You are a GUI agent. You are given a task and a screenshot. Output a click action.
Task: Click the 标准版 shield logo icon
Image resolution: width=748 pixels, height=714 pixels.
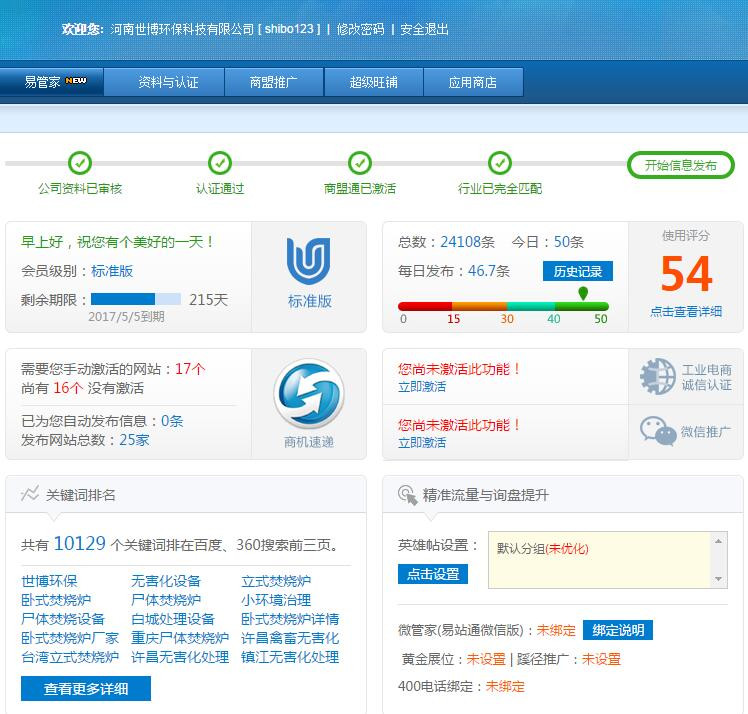[x=309, y=262]
